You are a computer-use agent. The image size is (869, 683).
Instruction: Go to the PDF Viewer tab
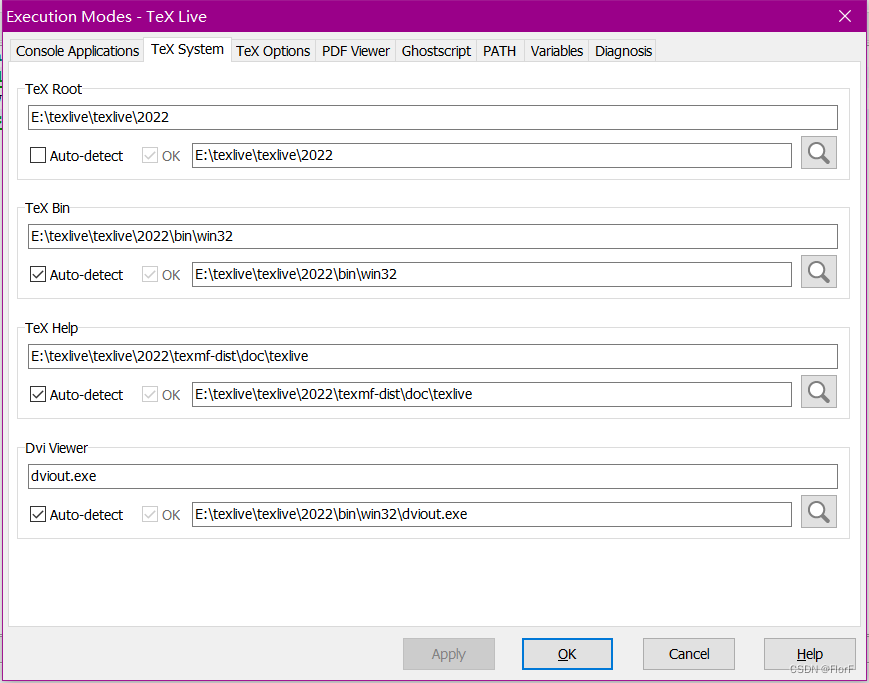pos(356,51)
